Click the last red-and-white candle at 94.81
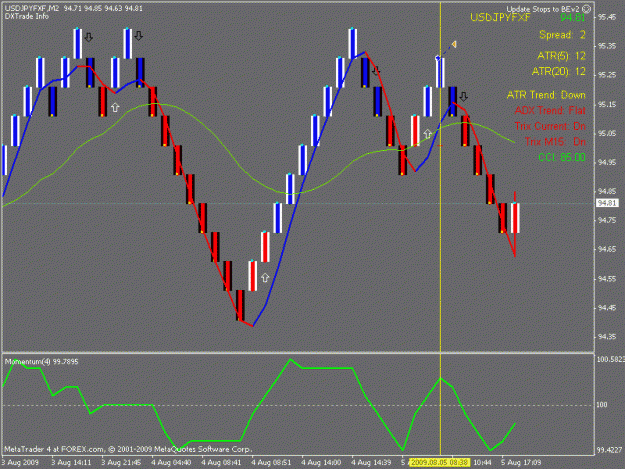625x469 pixels. (x=515, y=218)
